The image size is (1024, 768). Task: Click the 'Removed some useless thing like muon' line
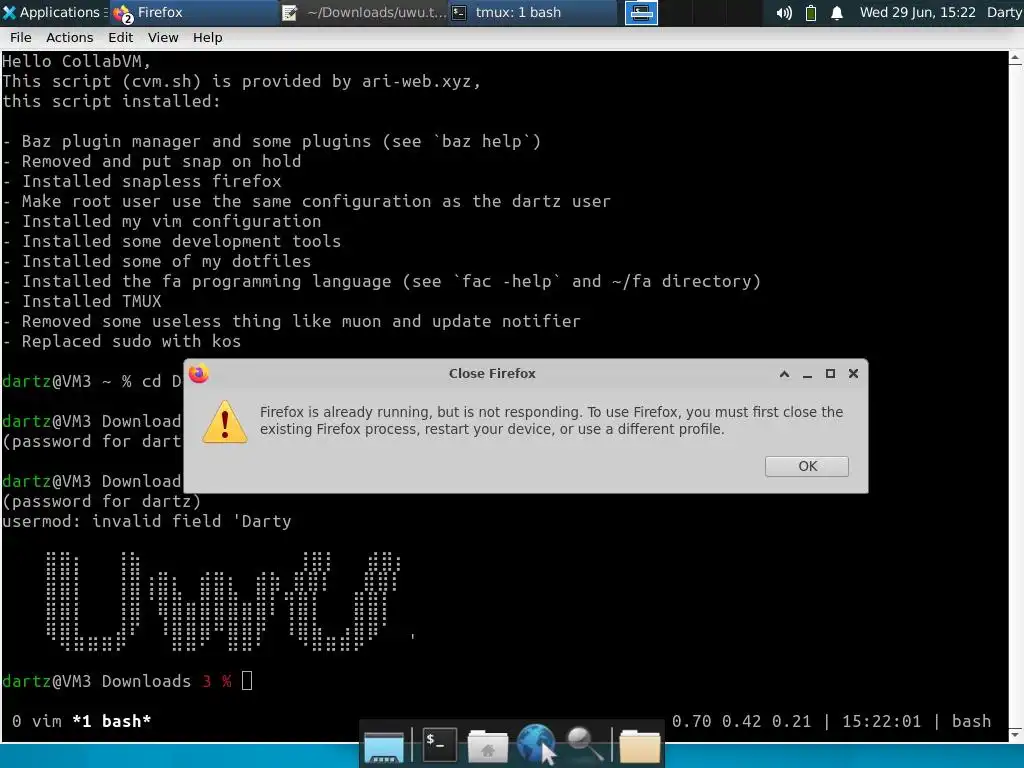(x=291, y=321)
